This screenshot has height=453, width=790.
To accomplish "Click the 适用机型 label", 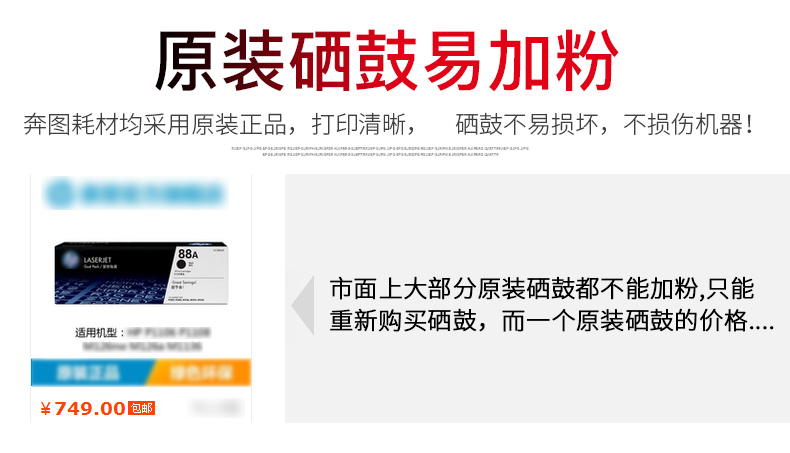I will [x=96, y=333].
